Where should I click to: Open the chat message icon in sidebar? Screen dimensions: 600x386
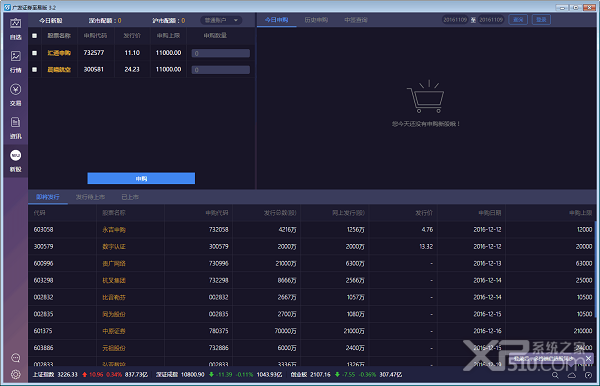point(16,358)
